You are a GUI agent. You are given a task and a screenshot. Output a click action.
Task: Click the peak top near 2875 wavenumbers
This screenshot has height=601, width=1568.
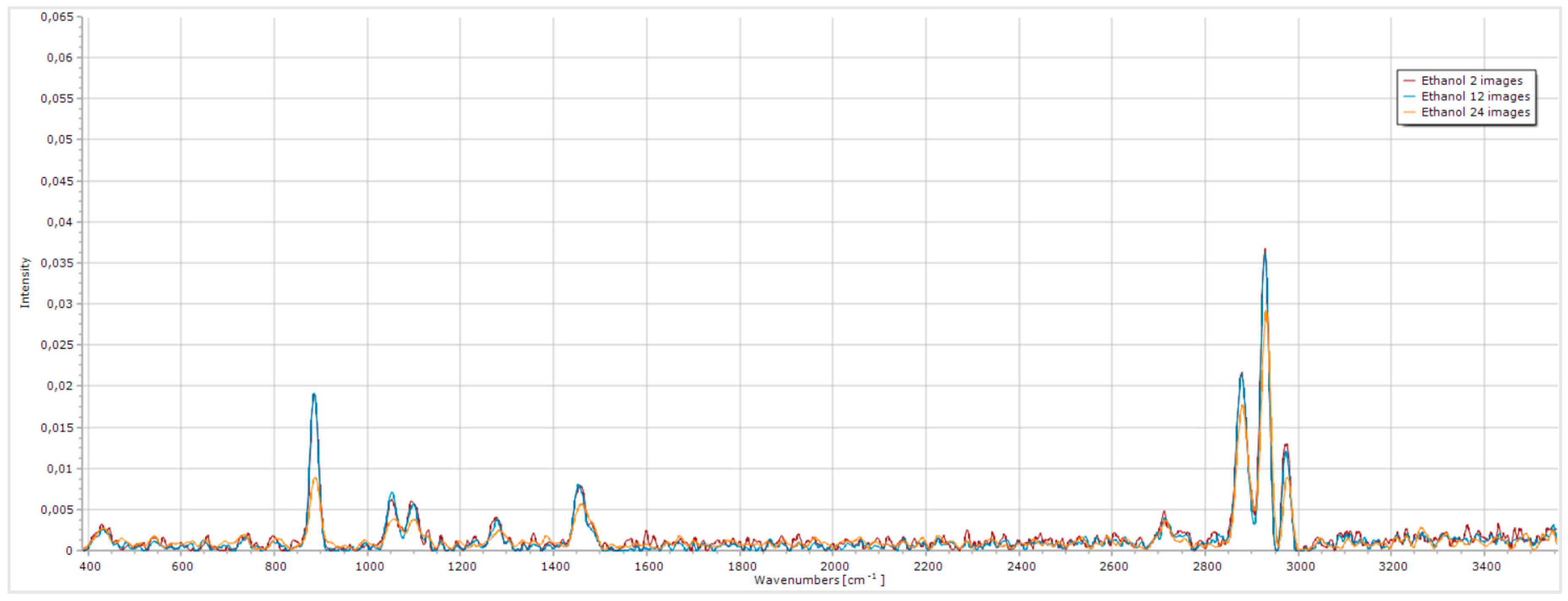click(1241, 374)
